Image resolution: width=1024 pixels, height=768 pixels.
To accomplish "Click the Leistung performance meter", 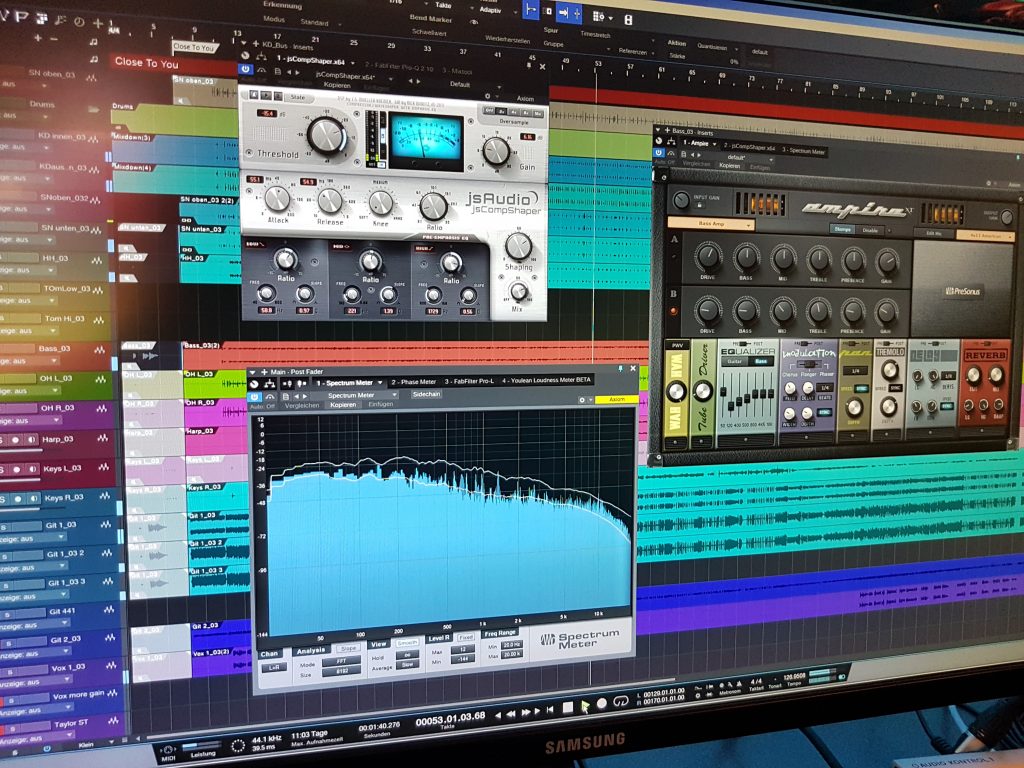I will point(202,746).
